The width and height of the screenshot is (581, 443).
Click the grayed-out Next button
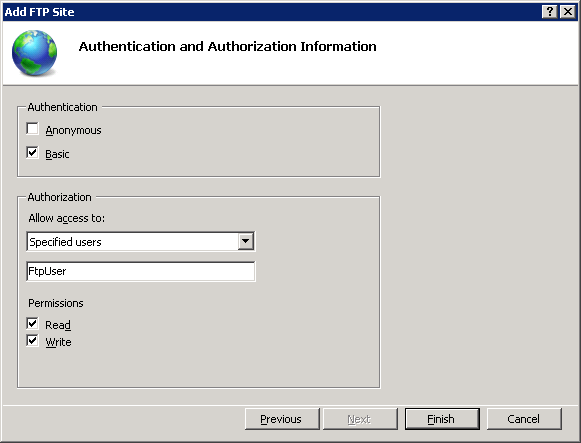click(x=360, y=419)
